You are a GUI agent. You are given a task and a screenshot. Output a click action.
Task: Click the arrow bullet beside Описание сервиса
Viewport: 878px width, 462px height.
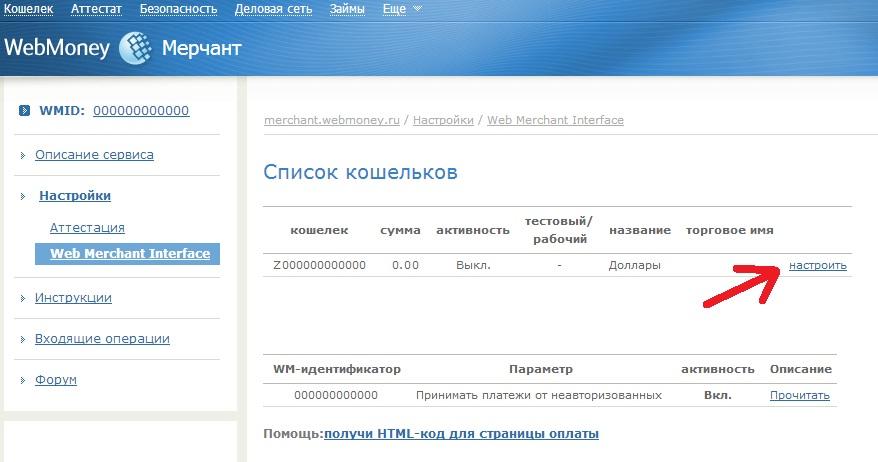click(x=22, y=155)
